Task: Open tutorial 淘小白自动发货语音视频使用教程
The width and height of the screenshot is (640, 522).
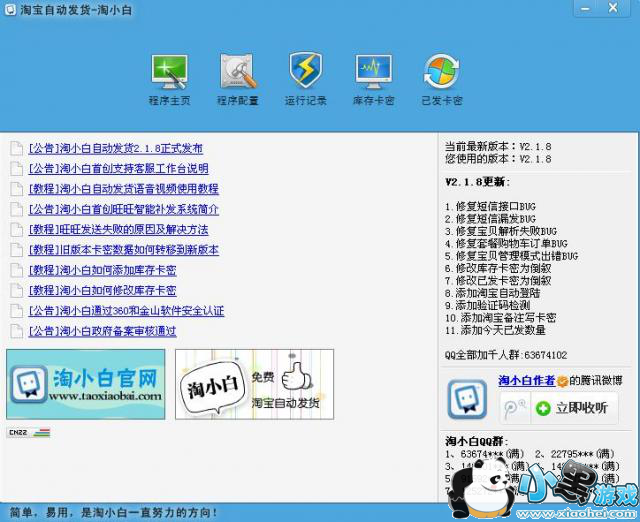Action: 124,189
